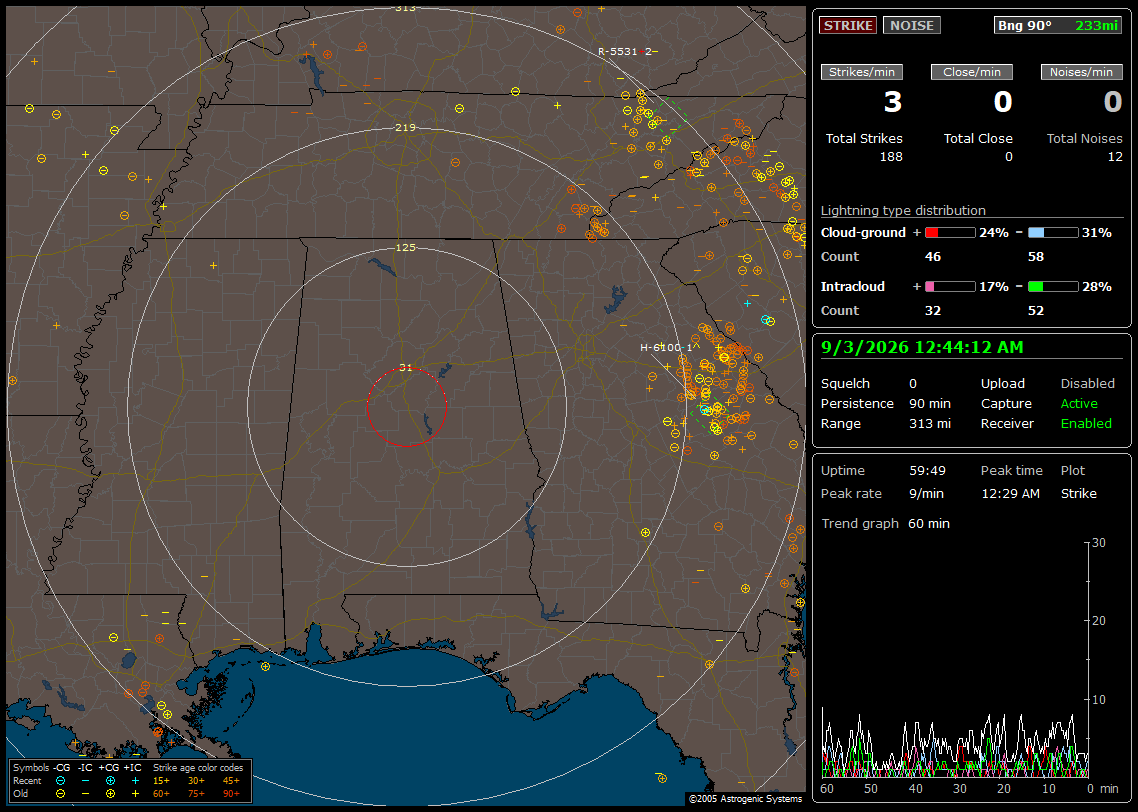This screenshot has height=812, width=1138.
Task: Click the R-5531-2 storm cell label
Action: pos(625,52)
